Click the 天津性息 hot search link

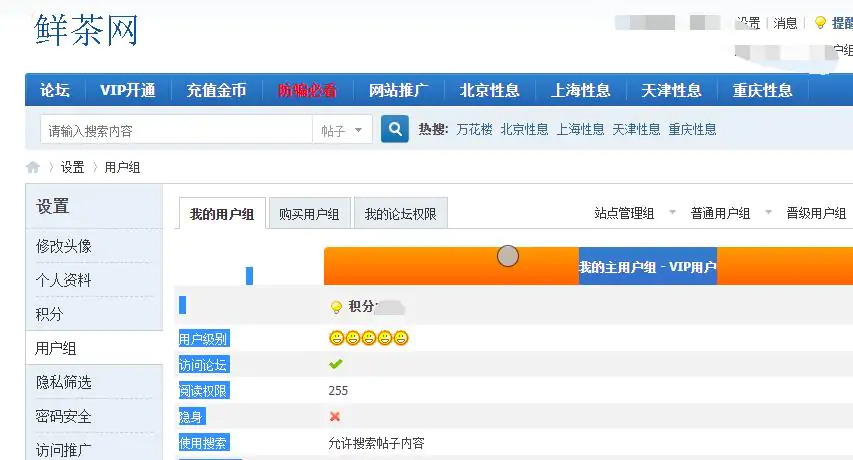(636, 129)
